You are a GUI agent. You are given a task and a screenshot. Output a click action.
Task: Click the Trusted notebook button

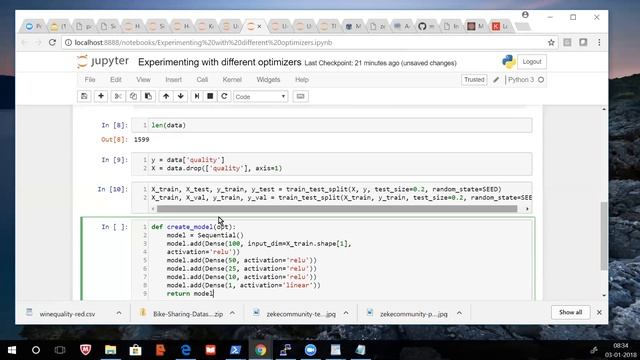(x=474, y=80)
